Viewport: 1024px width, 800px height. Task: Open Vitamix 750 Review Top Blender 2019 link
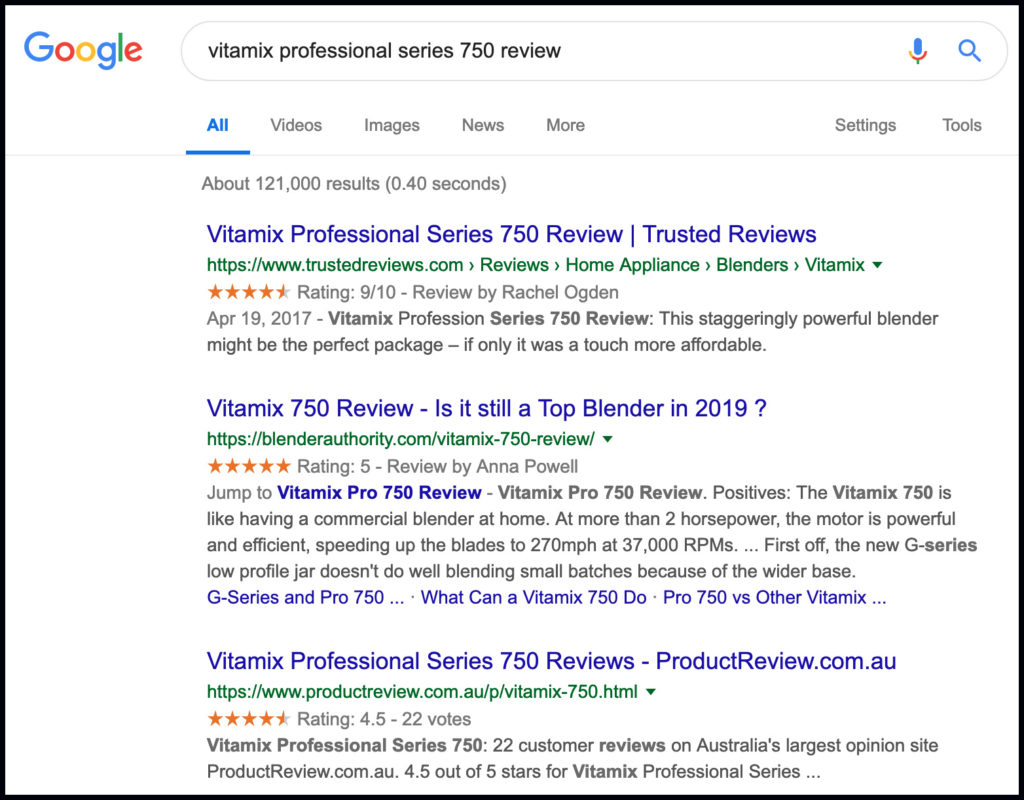pyautogui.click(x=486, y=408)
